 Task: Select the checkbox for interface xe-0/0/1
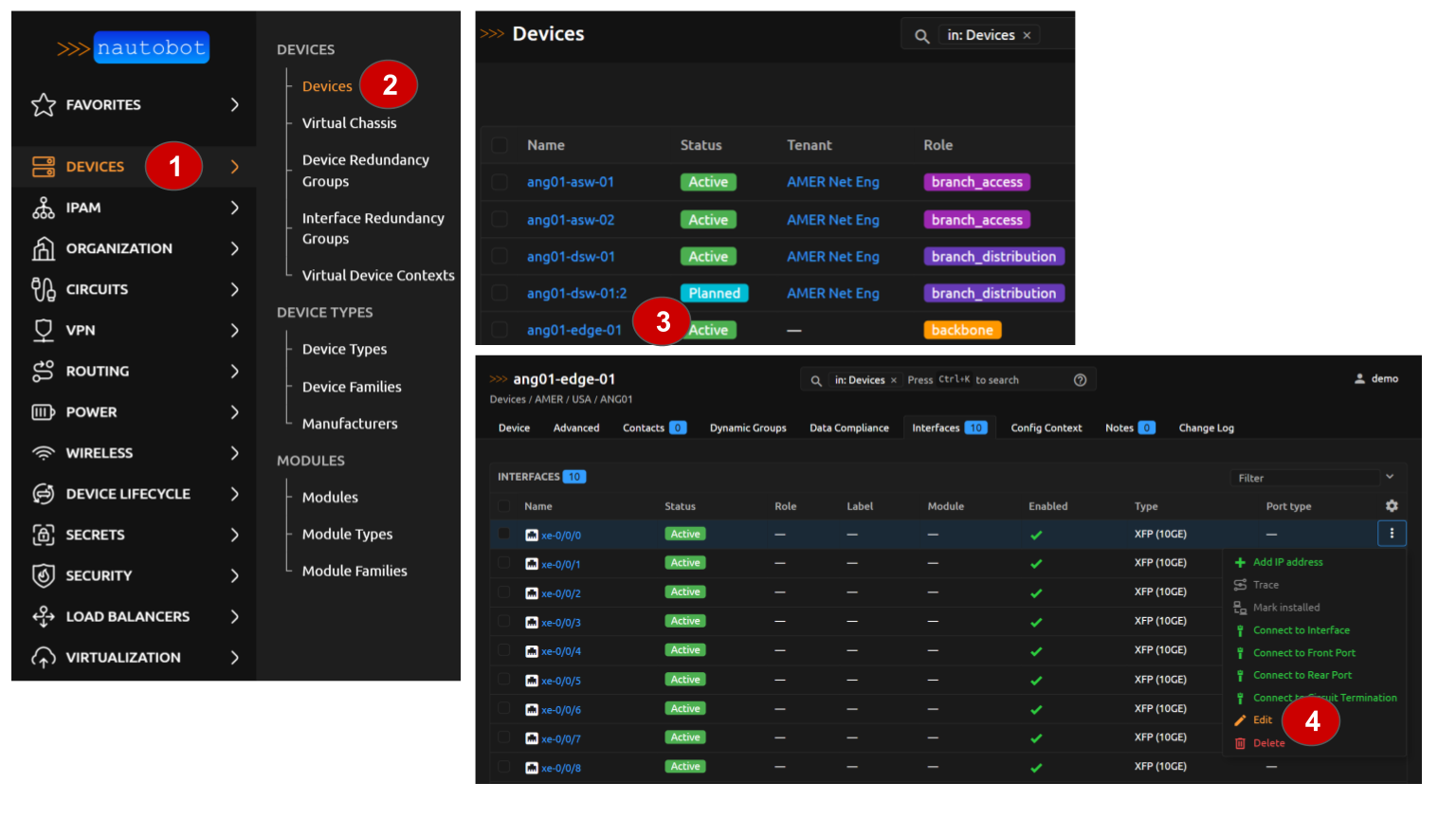click(x=504, y=563)
